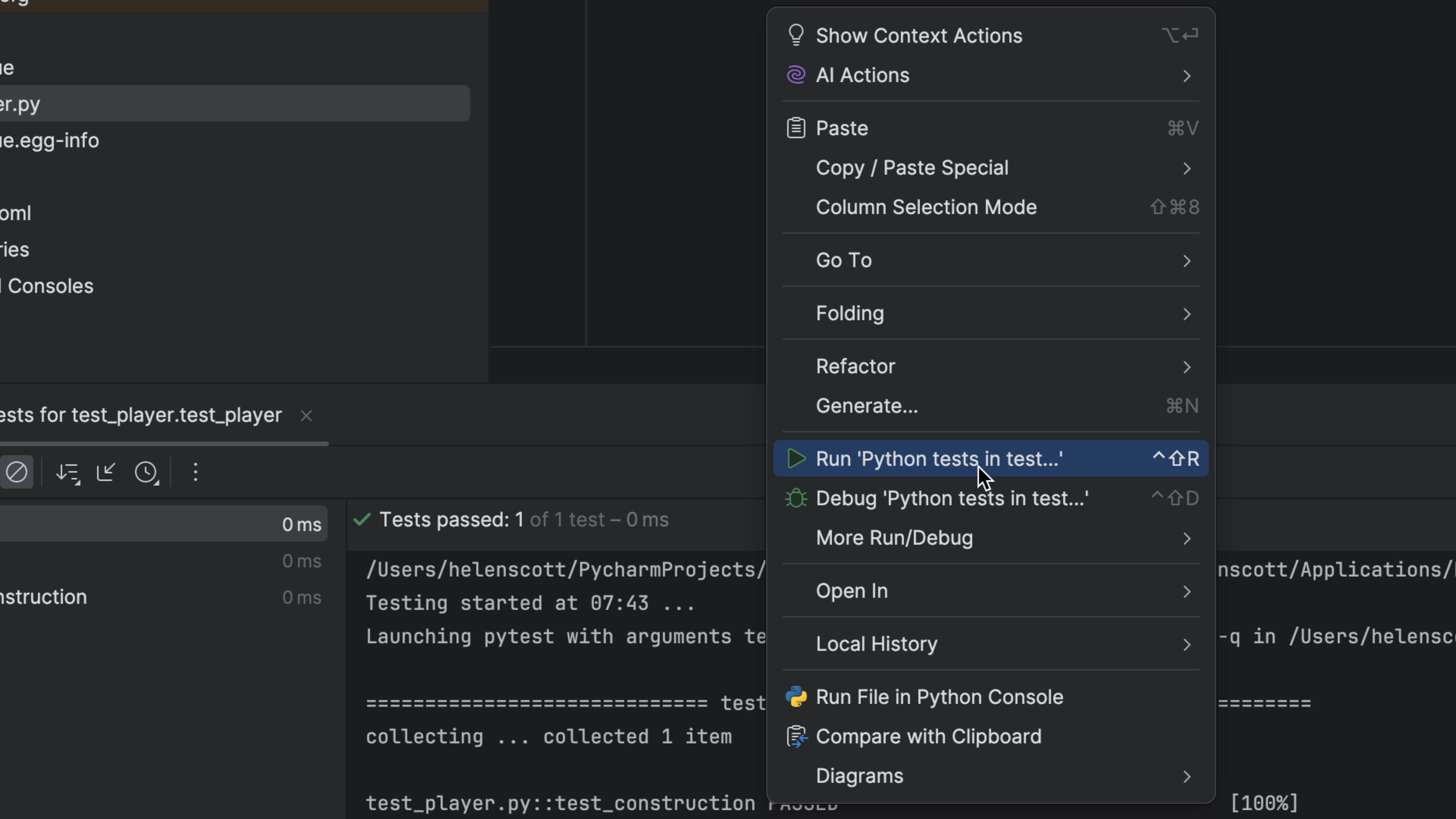Click the Column Selection Mode toggle
This screenshot has width=1456, height=819.
pyautogui.click(x=926, y=207)
